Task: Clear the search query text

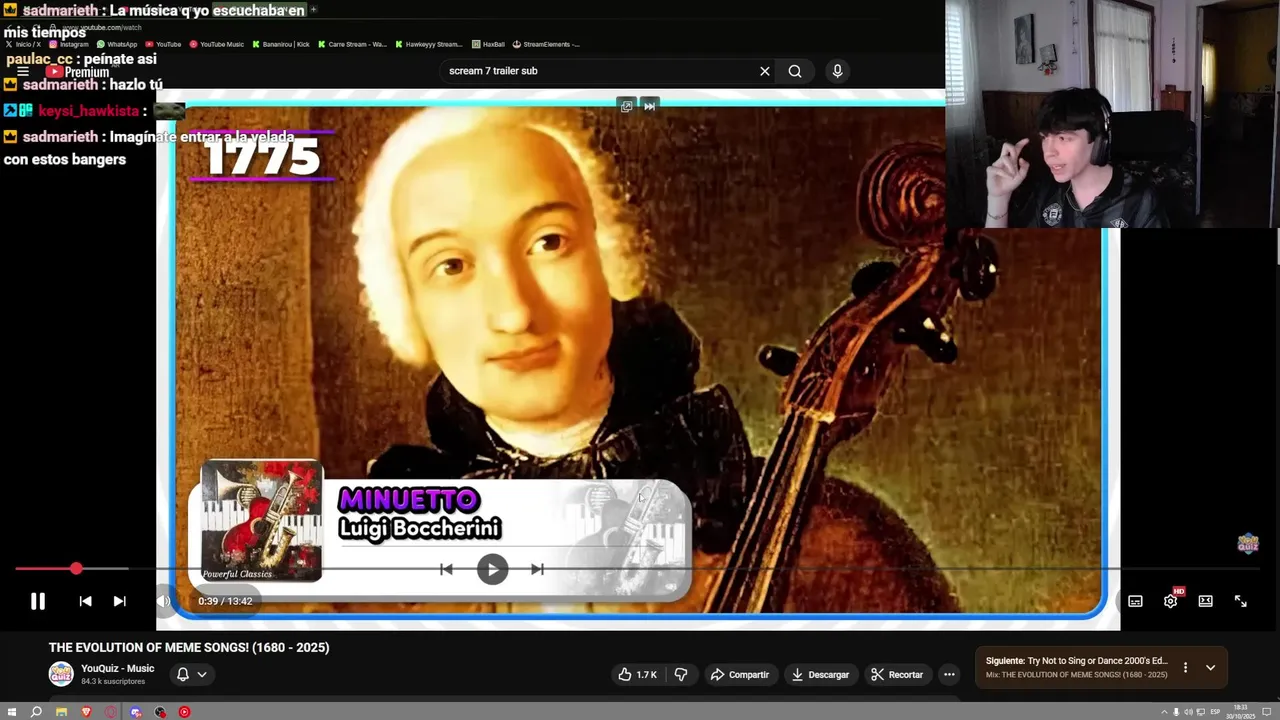Action: pos(765,71)
